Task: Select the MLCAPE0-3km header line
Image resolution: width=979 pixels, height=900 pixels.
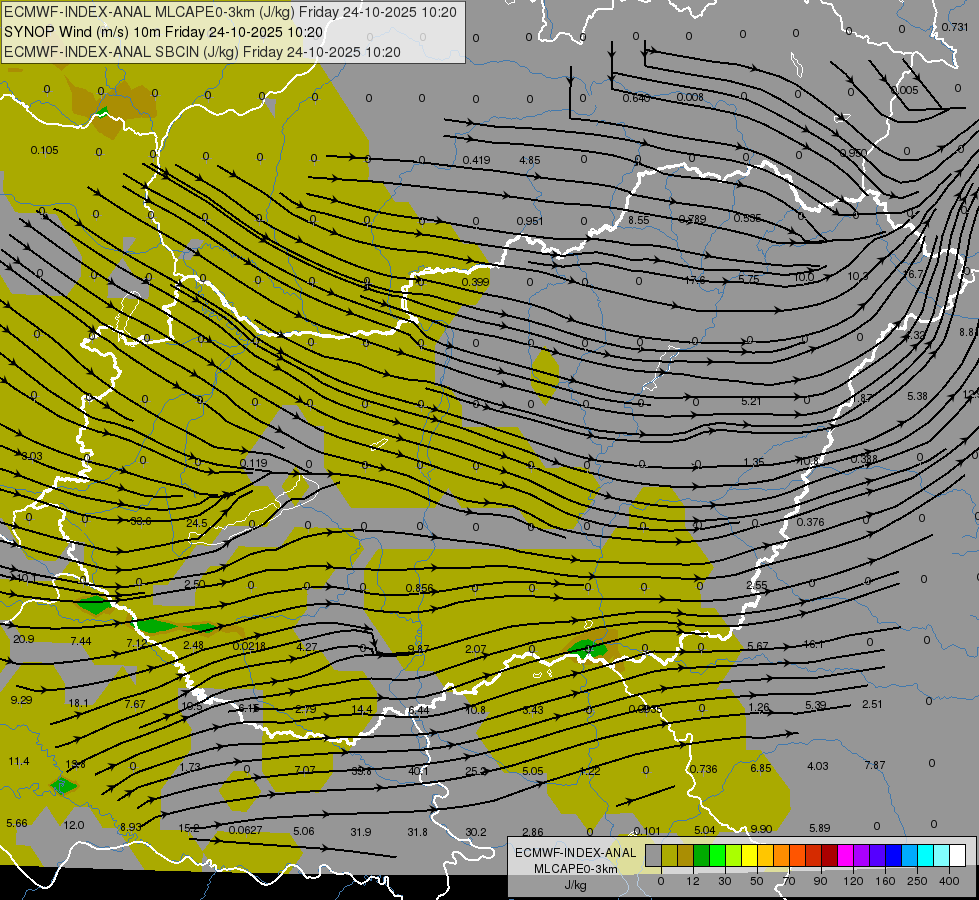Action: tap(230, 12)
